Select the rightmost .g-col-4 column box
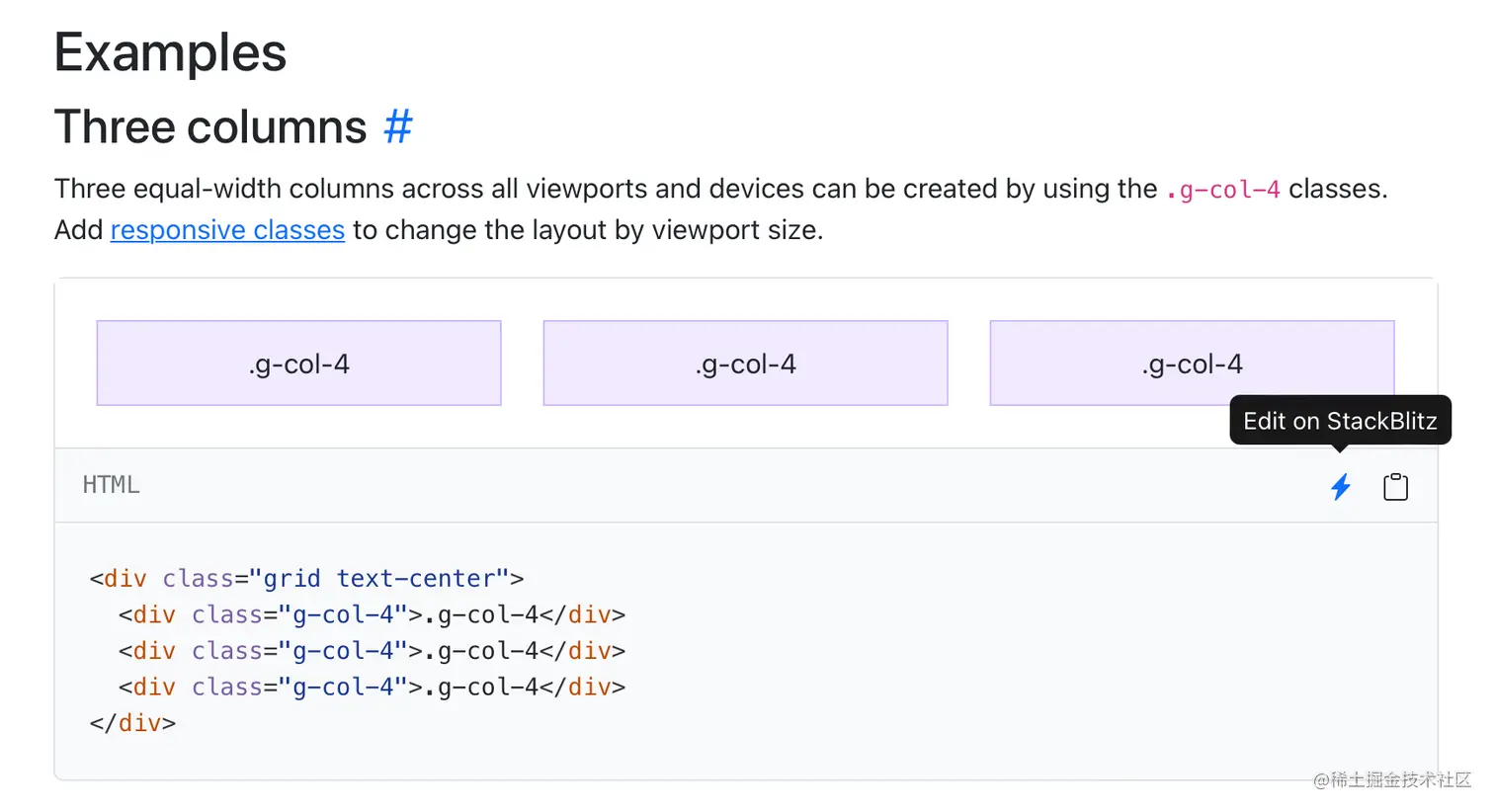Screen dimensions: 1494x812 click(x=1192, y=363)
